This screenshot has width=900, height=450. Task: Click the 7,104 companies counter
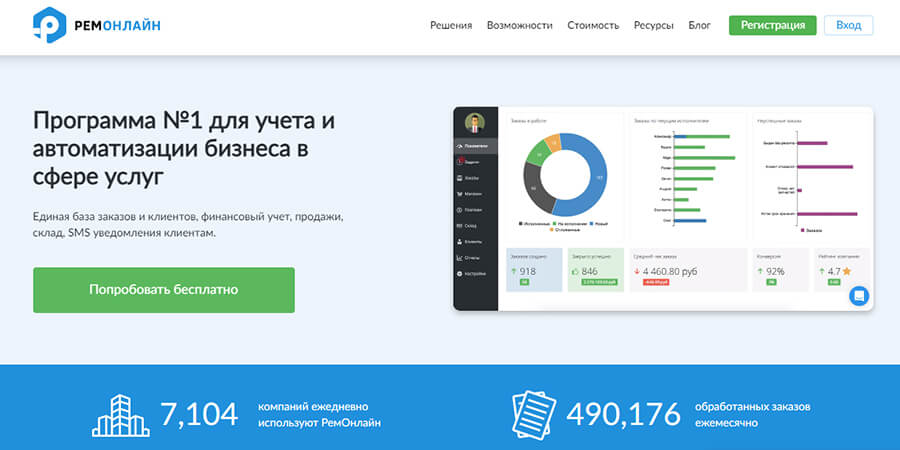click(199, 414)
